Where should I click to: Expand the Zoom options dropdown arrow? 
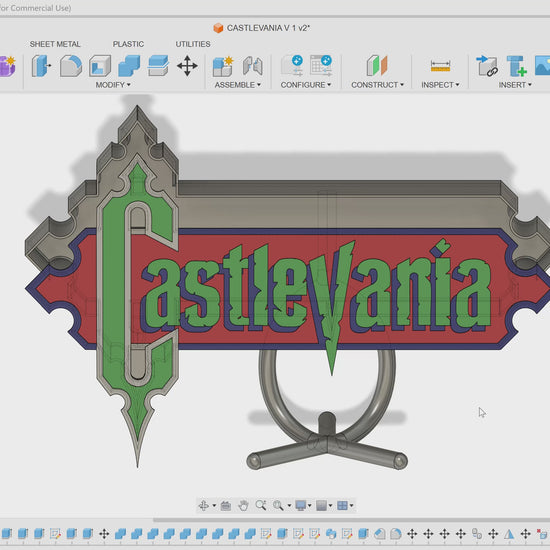point(289,506)
